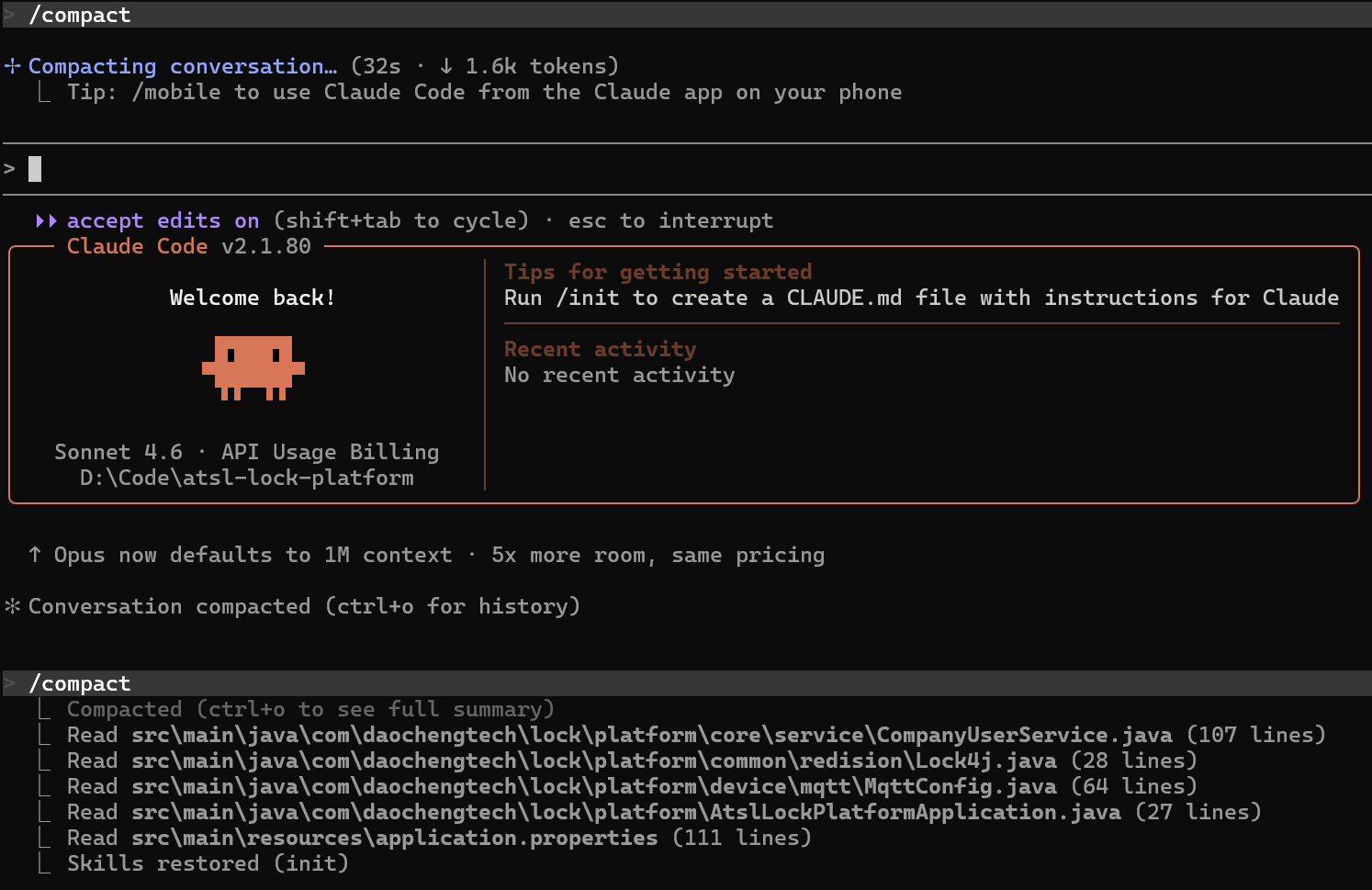Click the spinner icon before Compacting conversation

[x=12, y=66]
